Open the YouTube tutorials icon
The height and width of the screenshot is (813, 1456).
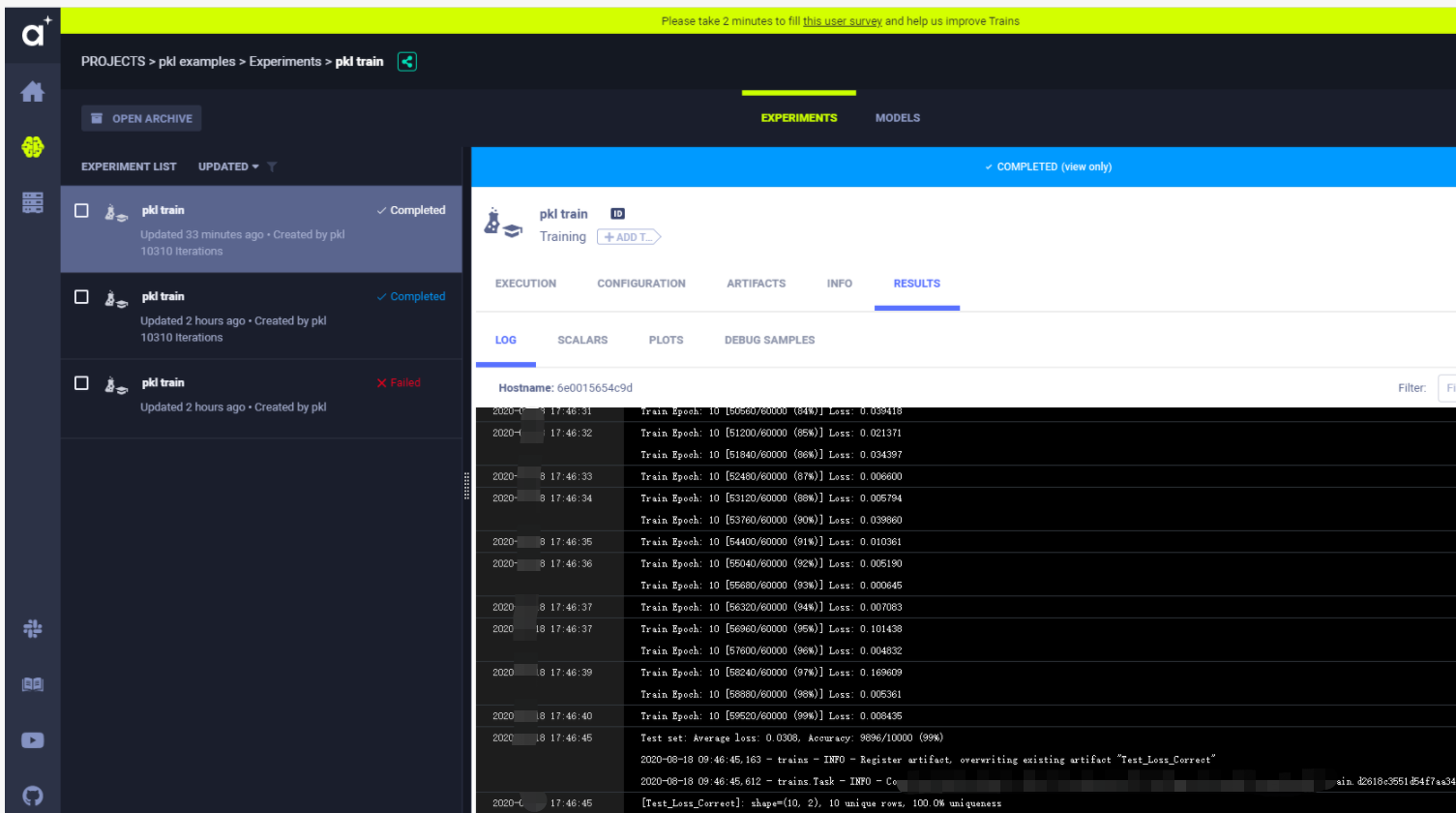click(x=33, y=740)
